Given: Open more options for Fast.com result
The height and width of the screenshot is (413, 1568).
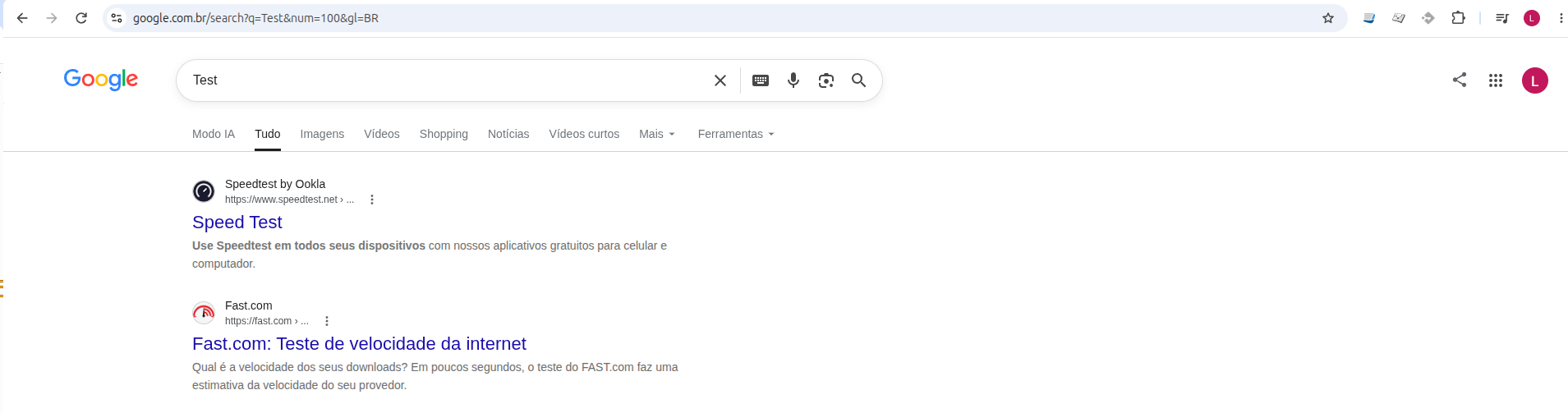Looking at the screenshot, I should [327, 321].
